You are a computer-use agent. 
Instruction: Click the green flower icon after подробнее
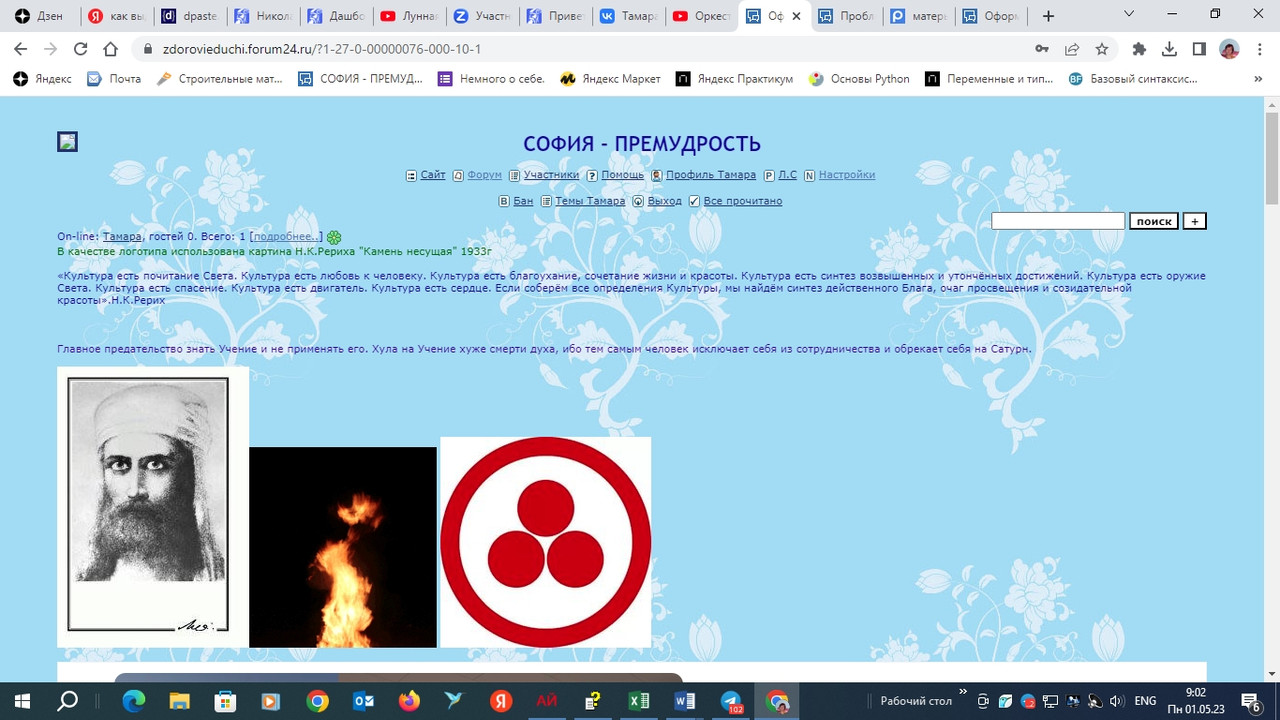click(x=334, y=237)
